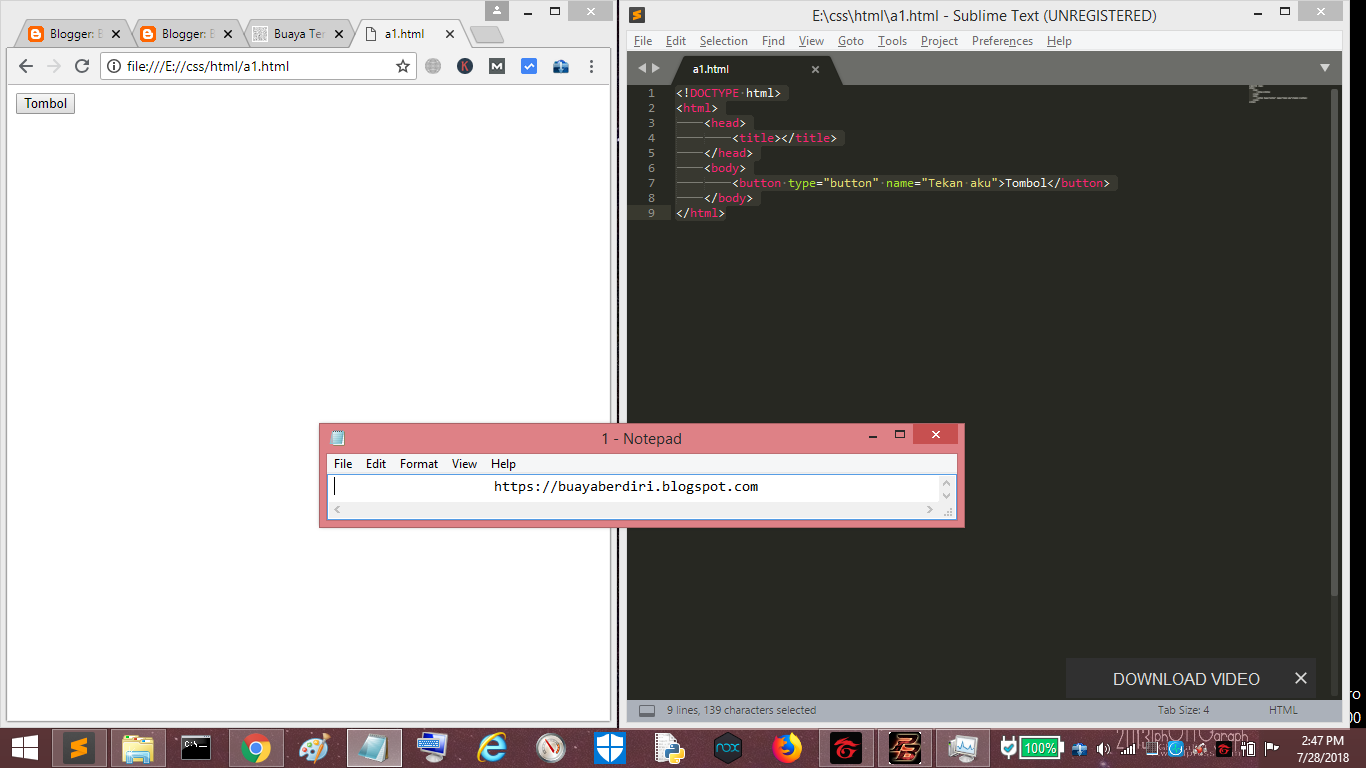Viewport: 1366px width, 768px height.
Task: View site information icon in address bar
Action: (114, 66)
